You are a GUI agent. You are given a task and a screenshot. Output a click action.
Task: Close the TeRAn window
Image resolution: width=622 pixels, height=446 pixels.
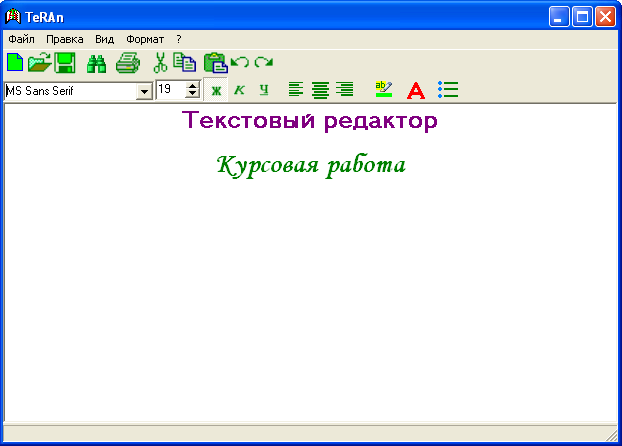605,17
